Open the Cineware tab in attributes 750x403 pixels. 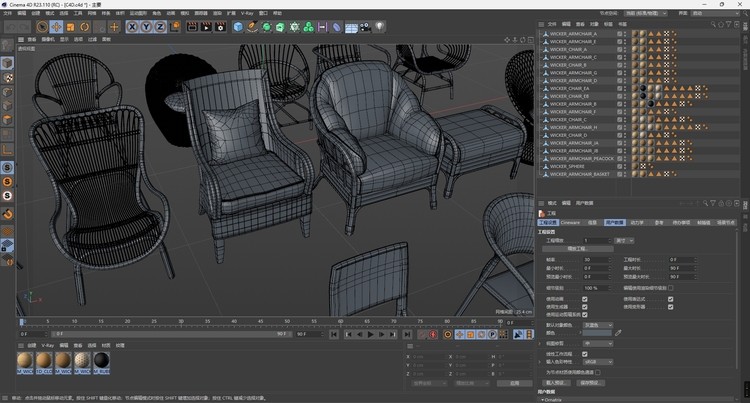tap(570, 222)
